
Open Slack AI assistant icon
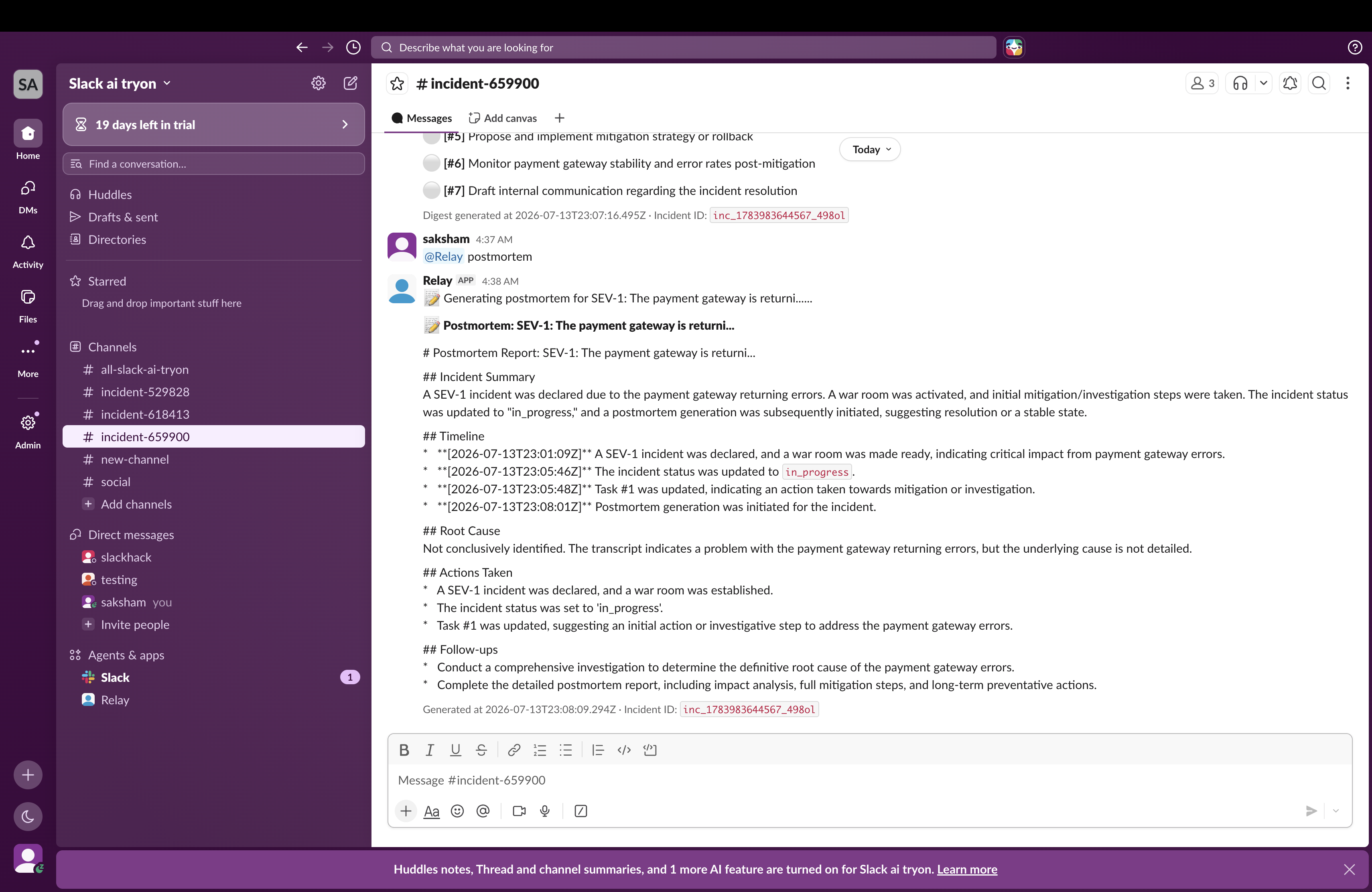point(1014,47)
